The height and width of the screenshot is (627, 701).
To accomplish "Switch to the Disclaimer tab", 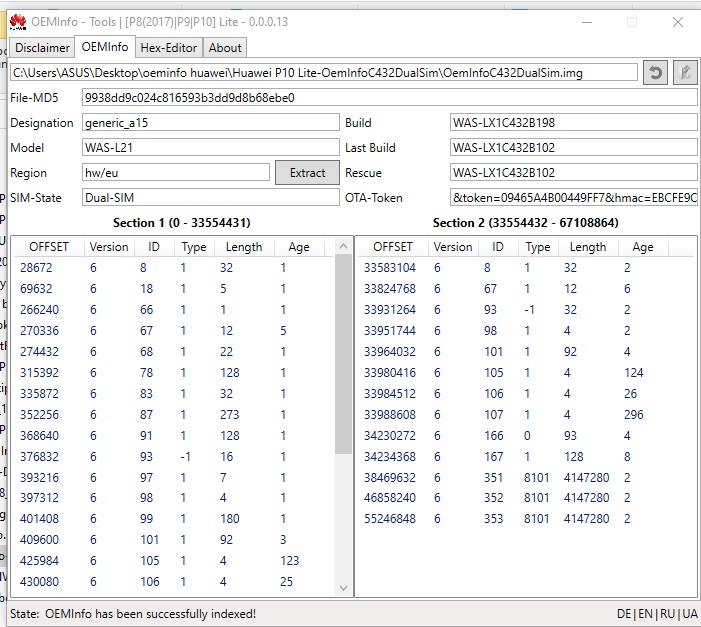I will [42, 48].
